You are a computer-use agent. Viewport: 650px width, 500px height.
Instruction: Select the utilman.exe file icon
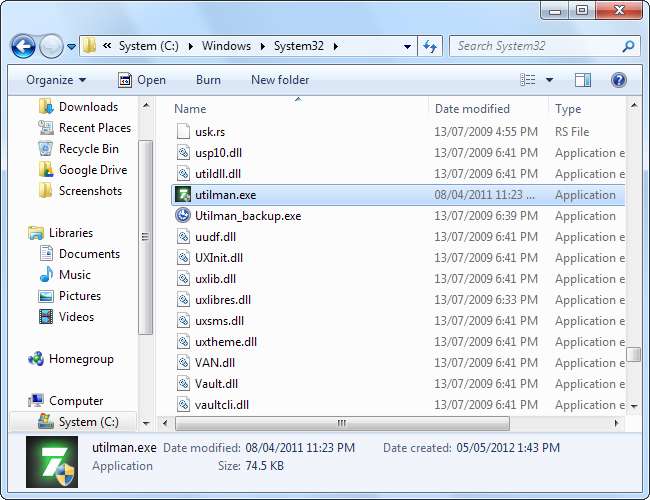tap(183, 195)
